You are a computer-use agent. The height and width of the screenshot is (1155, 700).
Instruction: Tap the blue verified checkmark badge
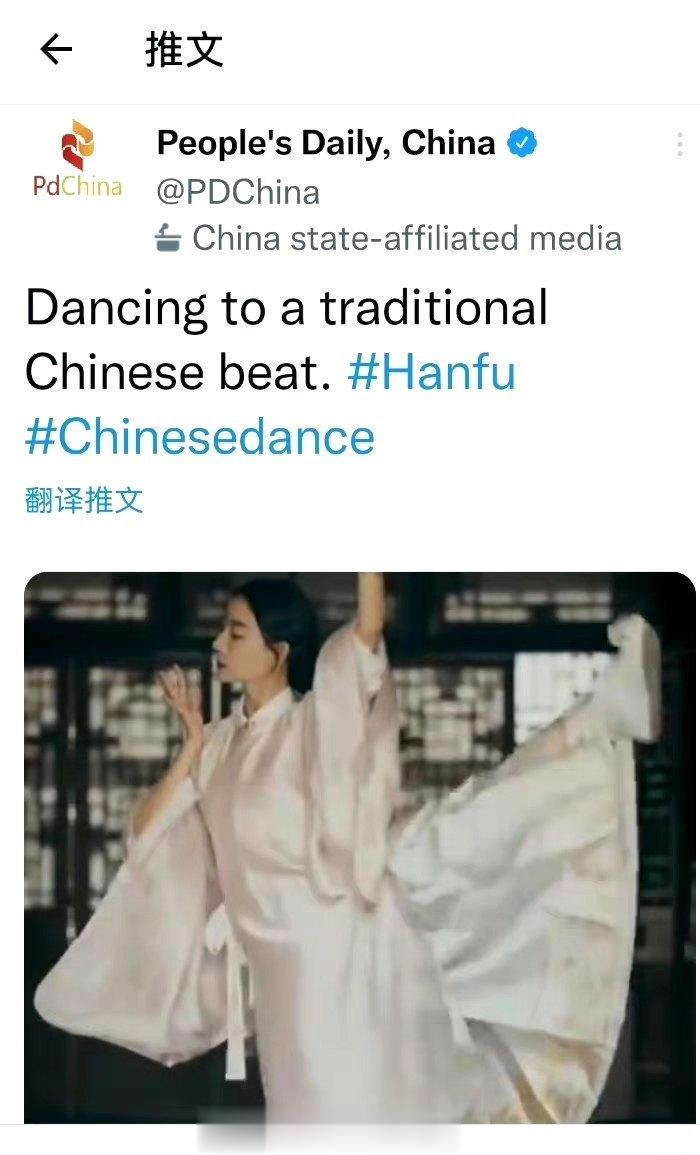pos(522,143)
